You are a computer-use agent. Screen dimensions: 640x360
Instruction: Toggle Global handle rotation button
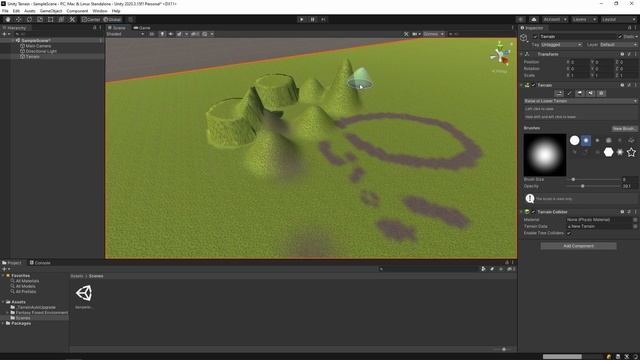point(112,19)
